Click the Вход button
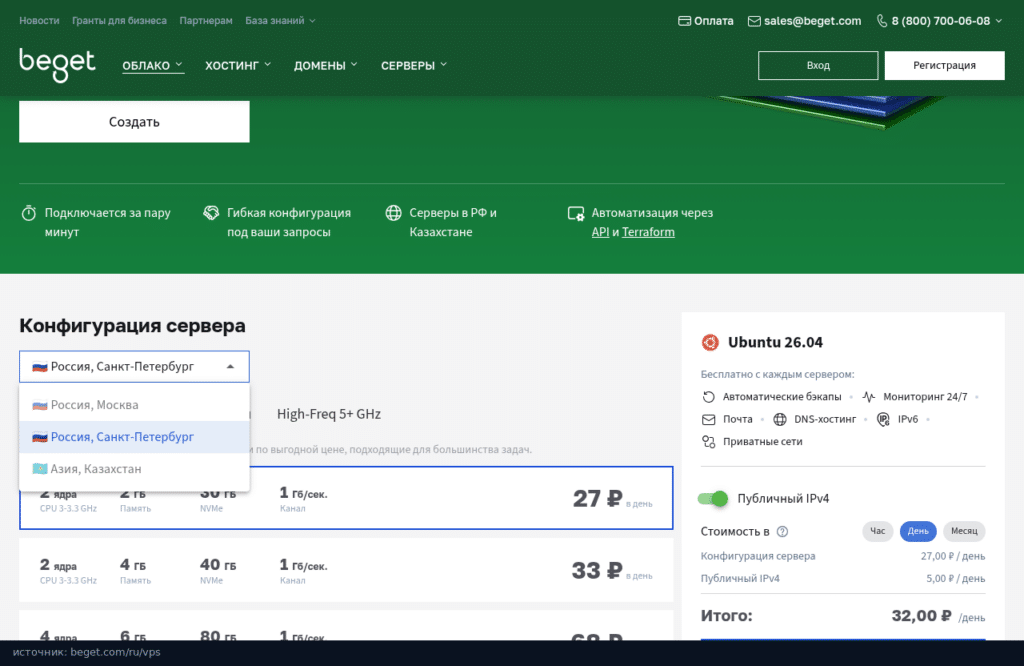 tap(818, 65)
